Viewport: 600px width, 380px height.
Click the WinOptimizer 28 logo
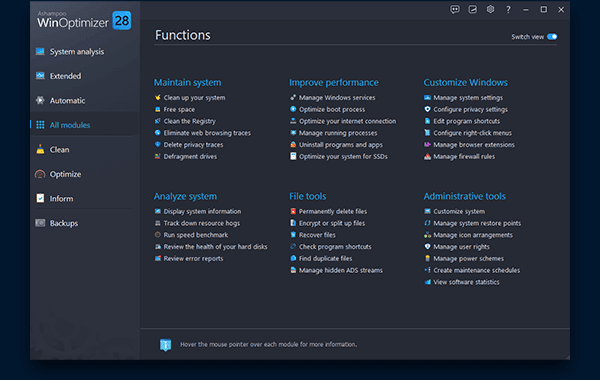coord(84,21)
